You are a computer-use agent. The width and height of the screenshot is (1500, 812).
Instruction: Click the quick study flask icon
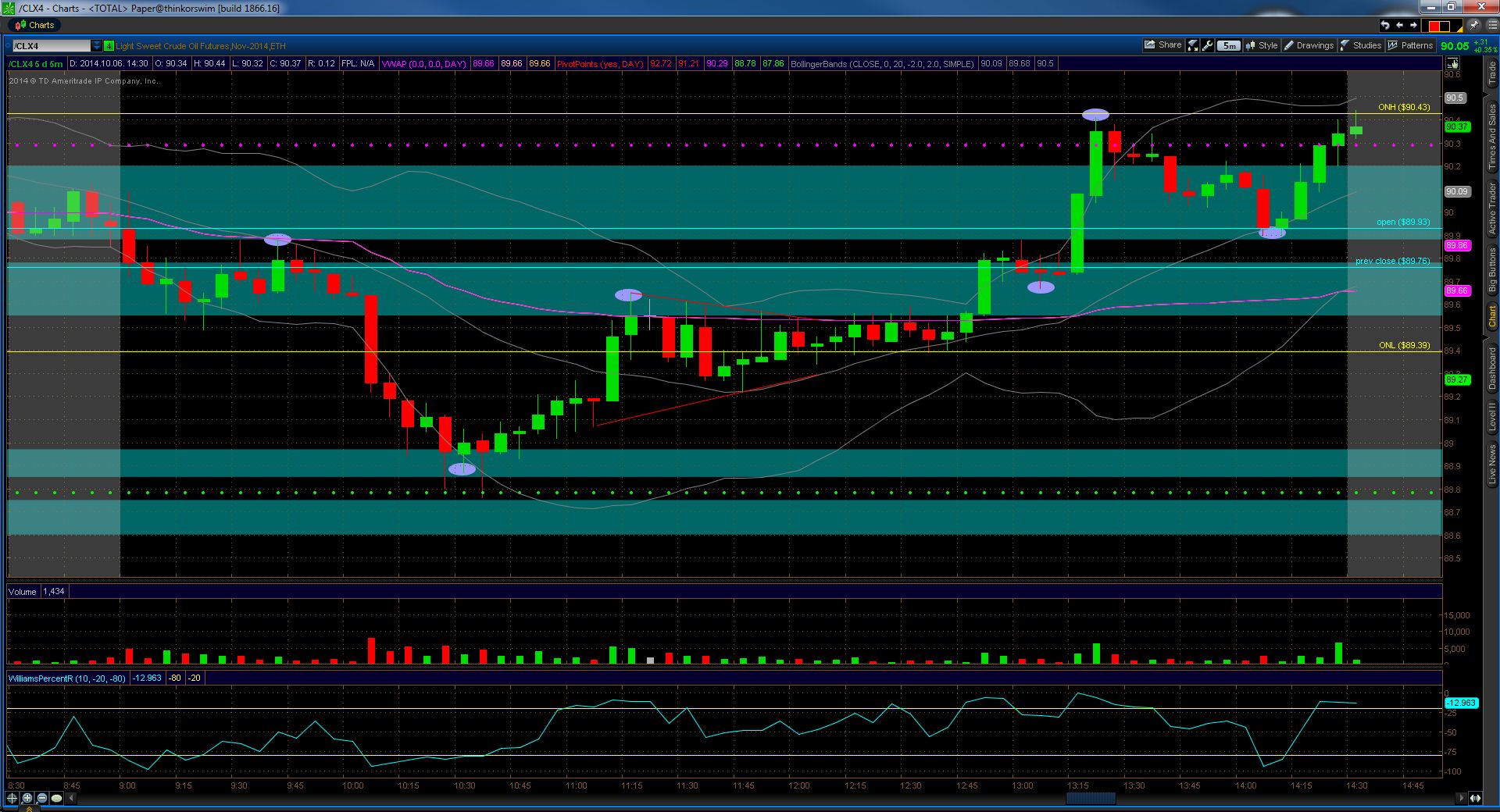1193,45
